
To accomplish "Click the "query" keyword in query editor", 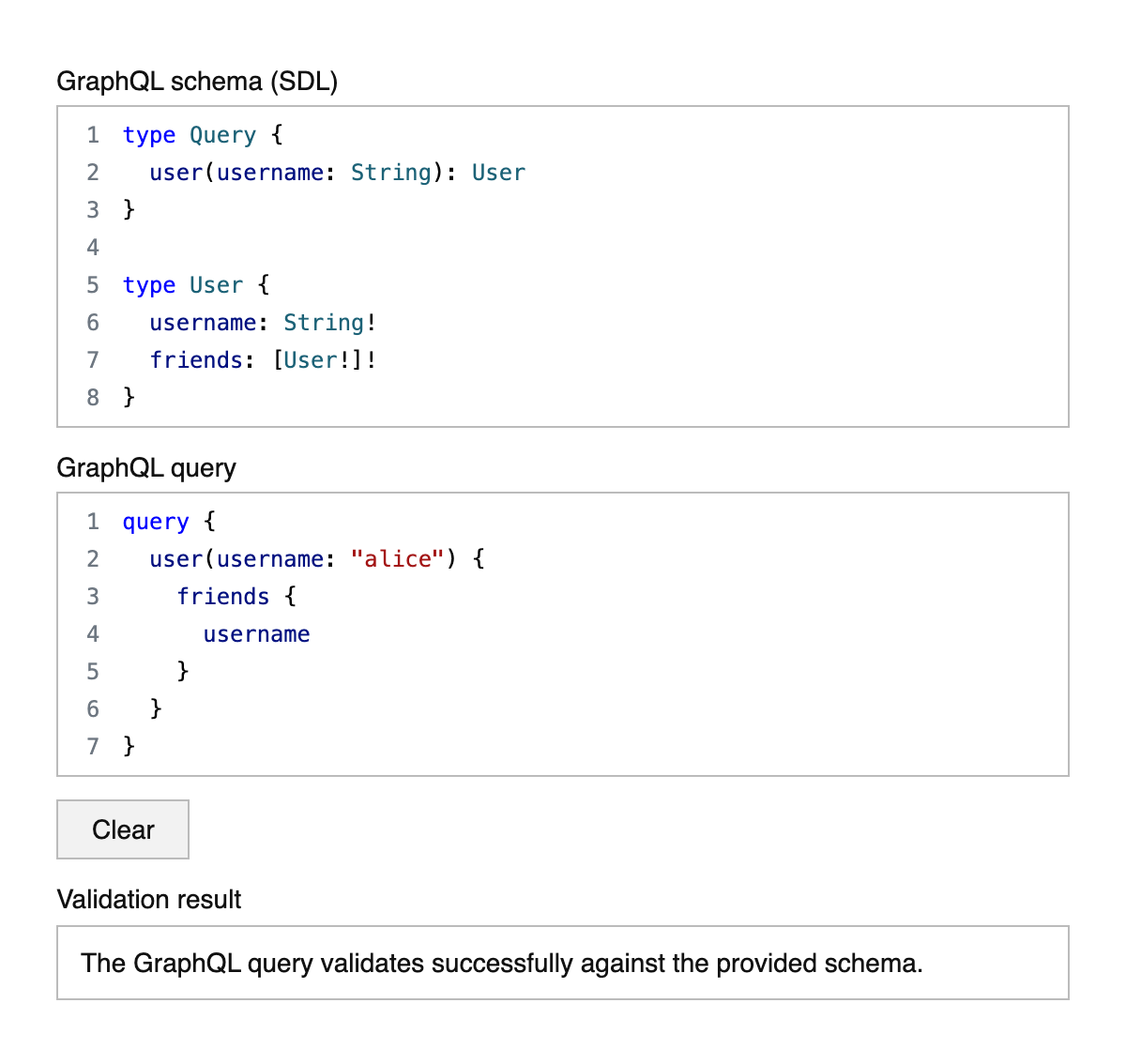I will pos(156,522).
